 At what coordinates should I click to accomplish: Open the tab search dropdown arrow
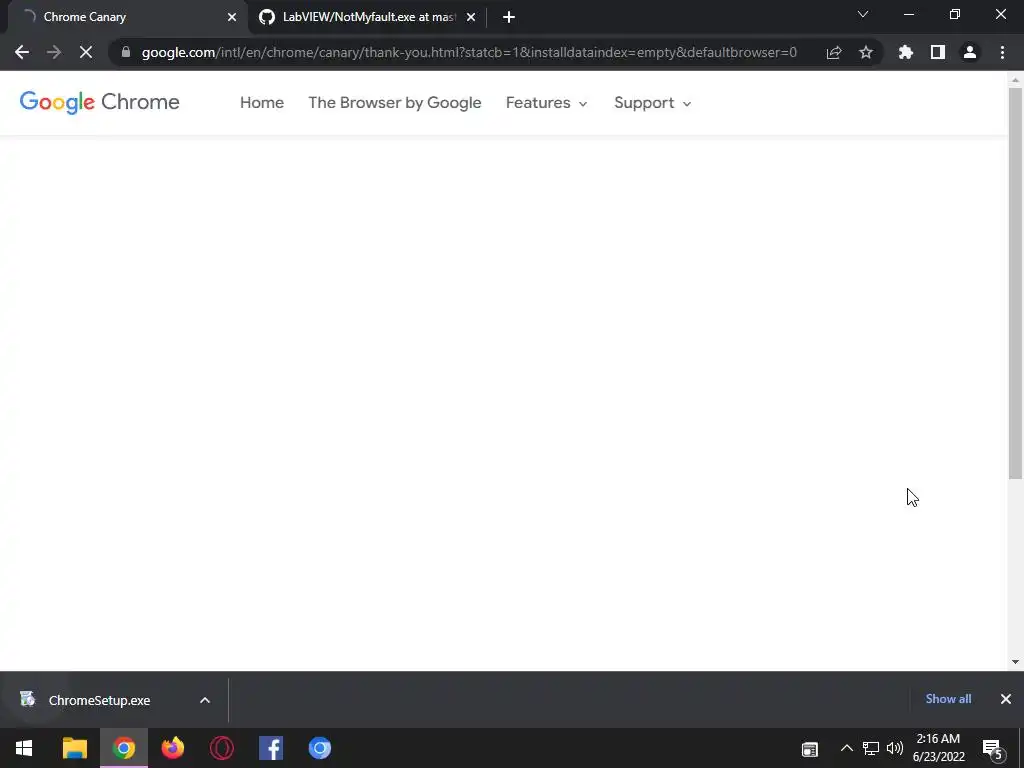[x=863, y=14]
